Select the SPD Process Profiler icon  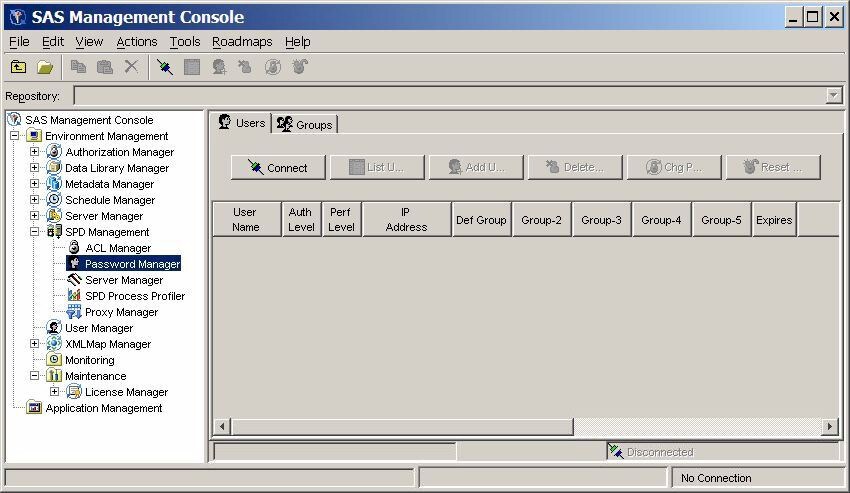coord(74,296)
